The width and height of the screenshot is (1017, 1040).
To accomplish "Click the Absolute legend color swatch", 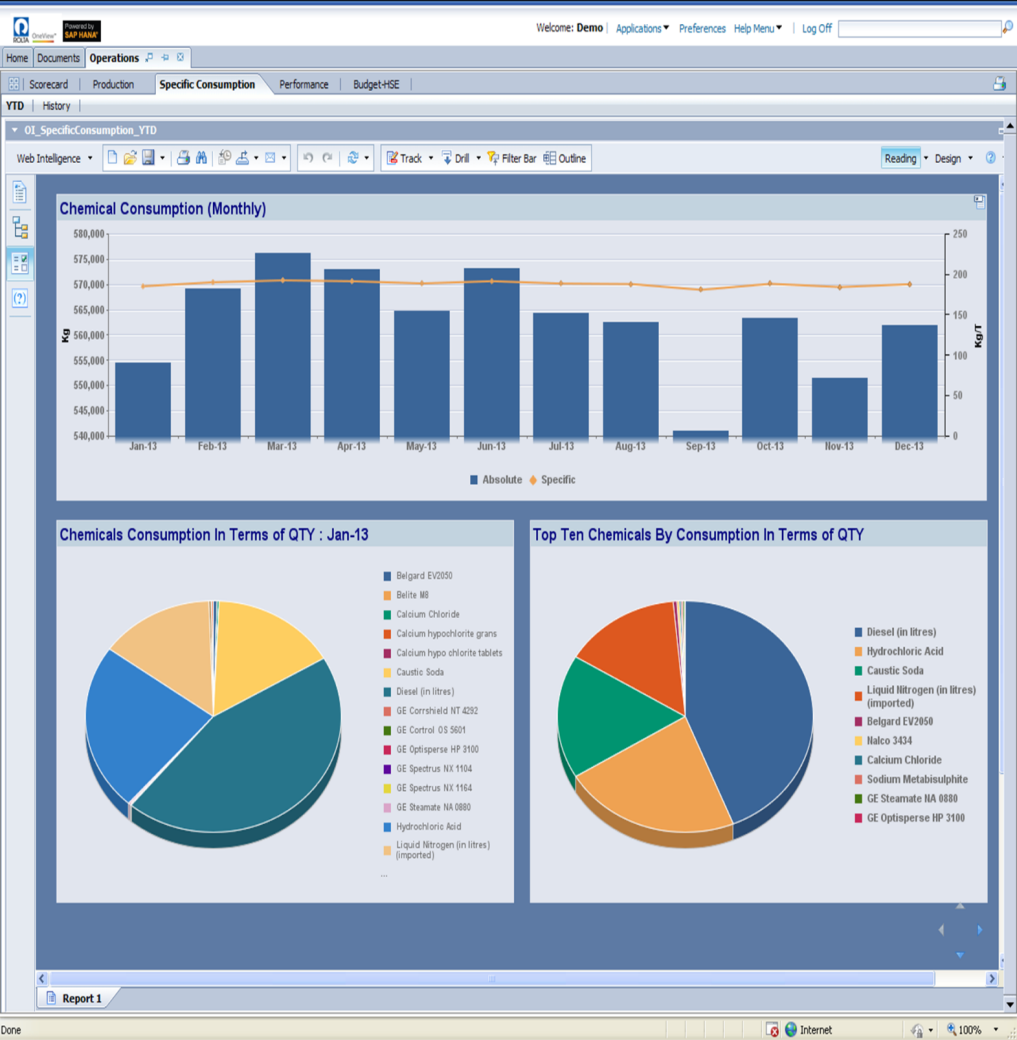I will (474, 480).
